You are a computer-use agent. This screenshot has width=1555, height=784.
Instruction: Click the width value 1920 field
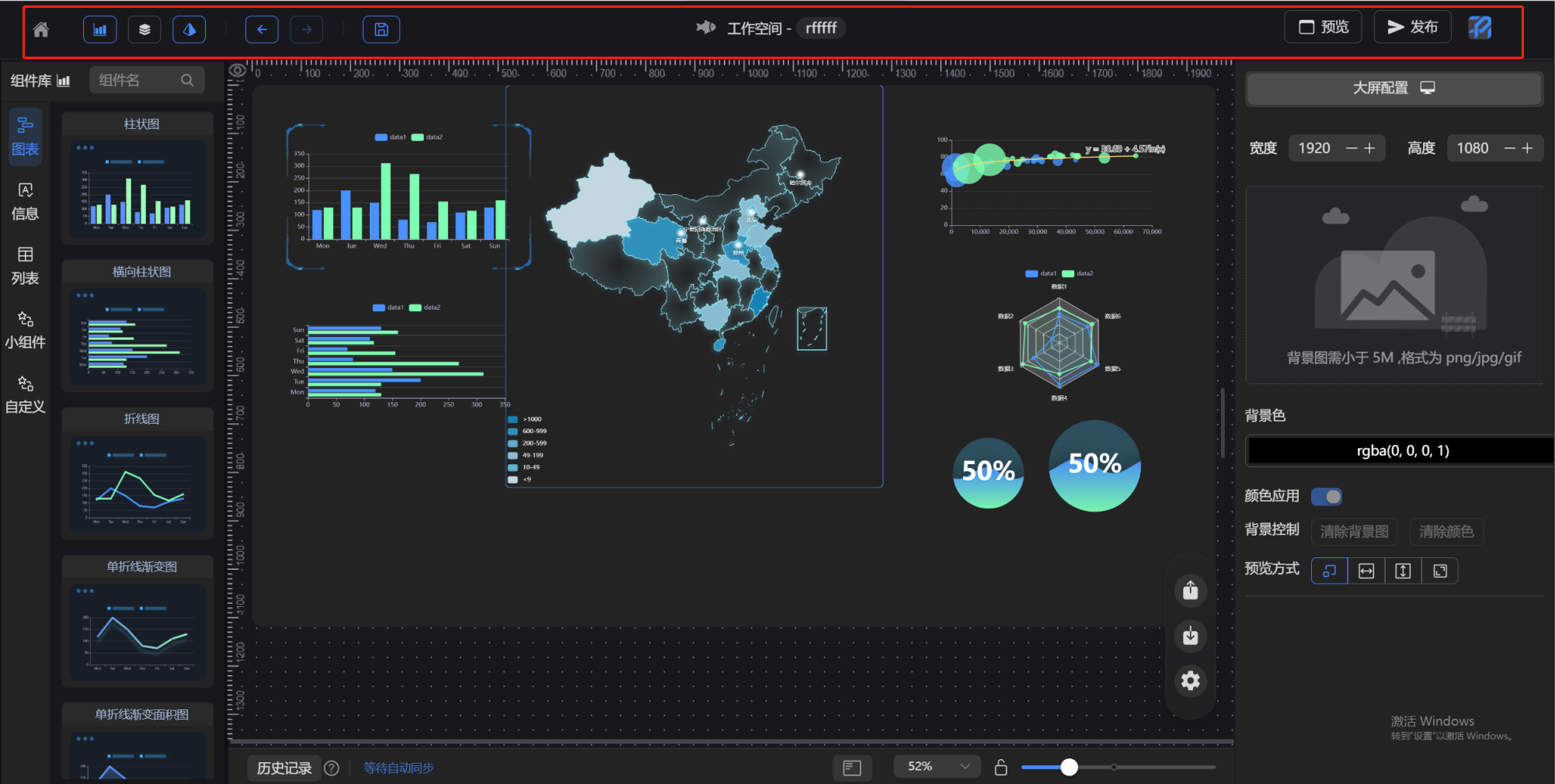[1315, 148]
